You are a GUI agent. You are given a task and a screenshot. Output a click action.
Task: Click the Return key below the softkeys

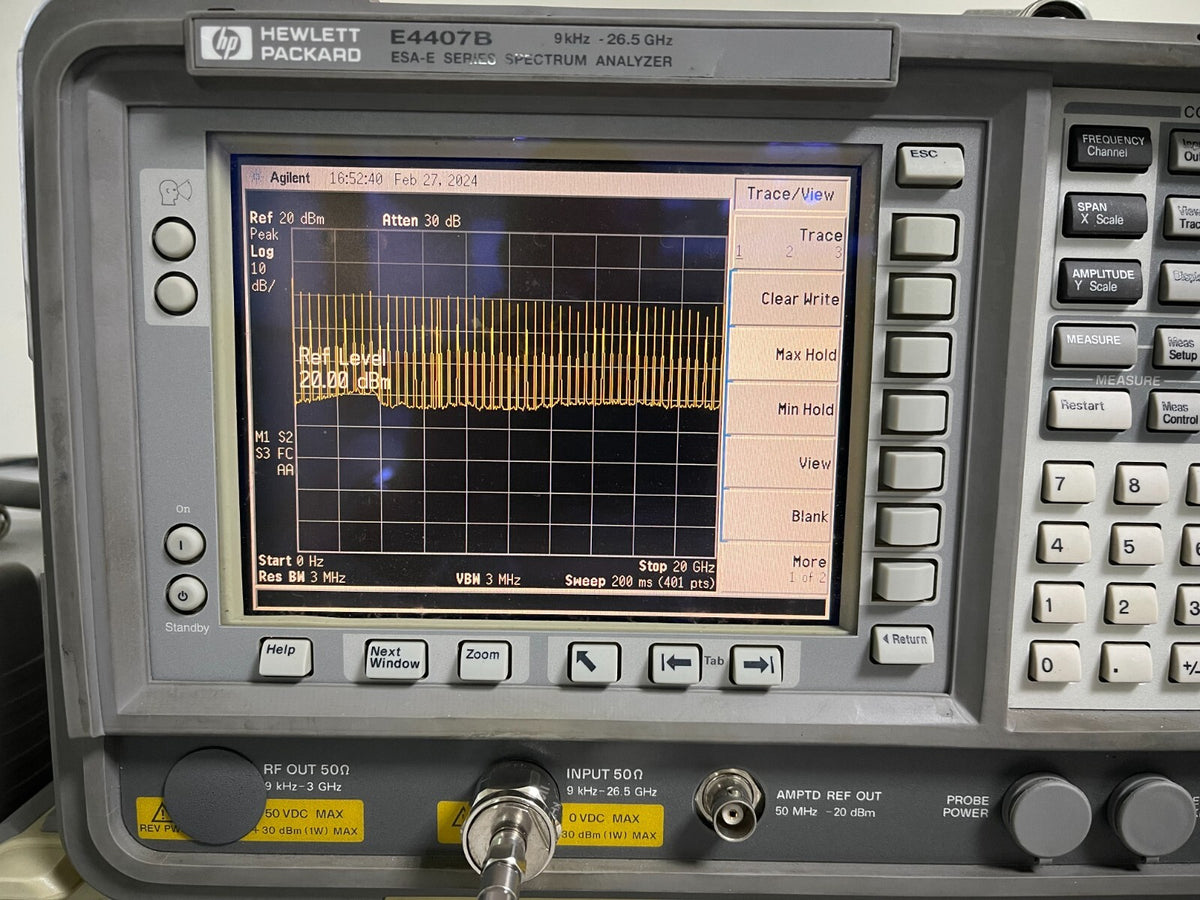click(902, 645)
